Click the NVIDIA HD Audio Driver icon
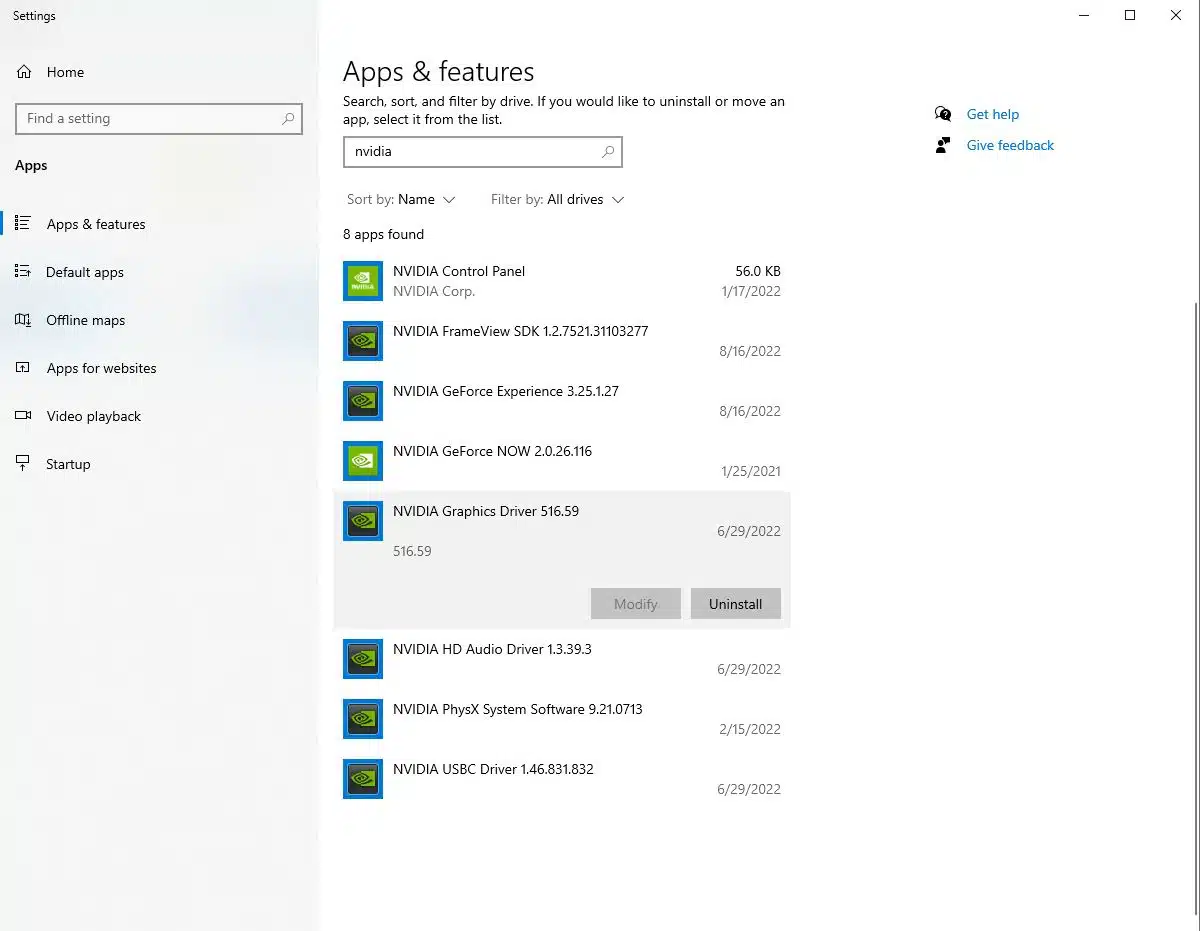The height and width of the screenshot is (931, 1200). tap(362, 659)
